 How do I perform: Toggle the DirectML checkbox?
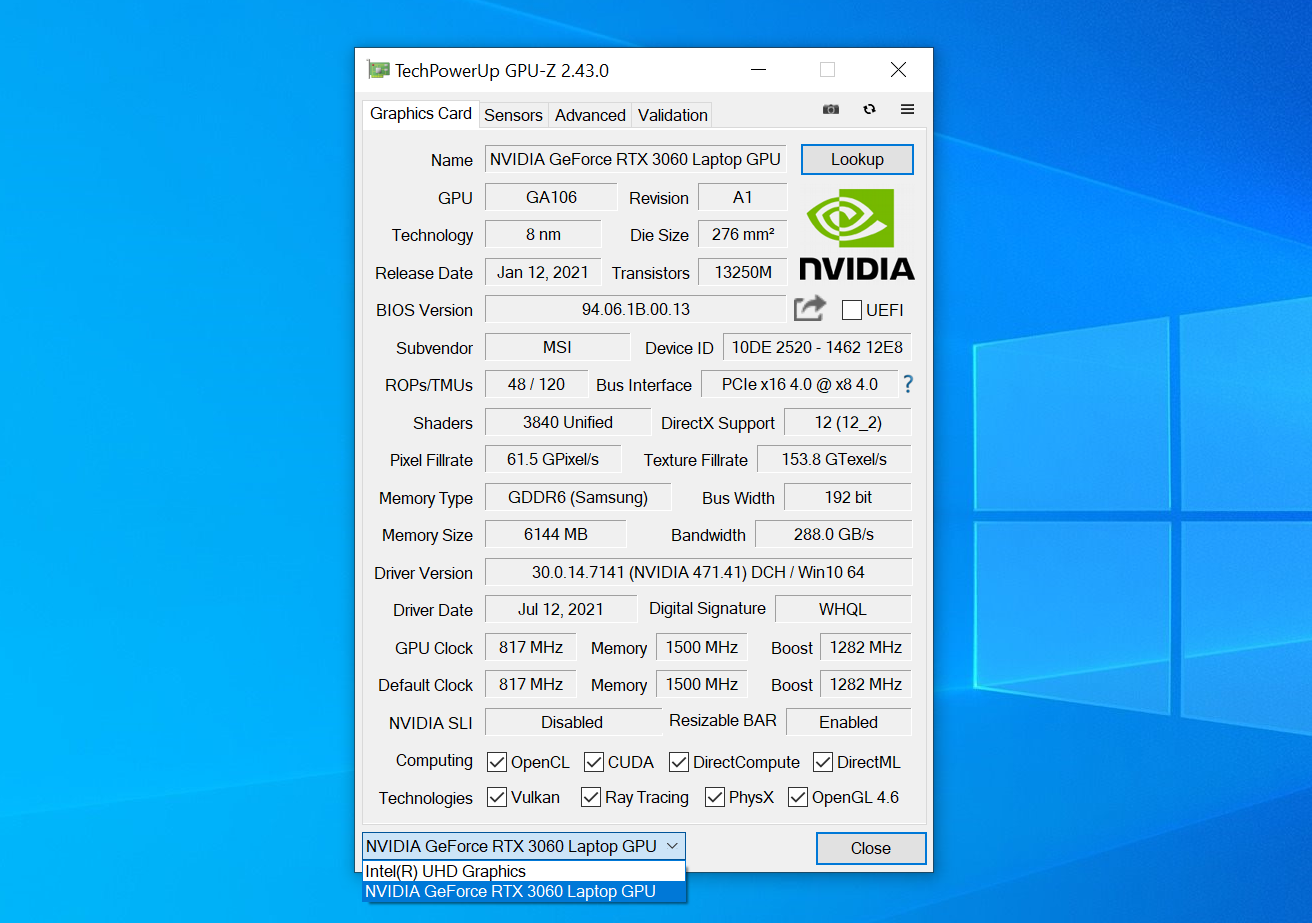[x=823, y=762]
